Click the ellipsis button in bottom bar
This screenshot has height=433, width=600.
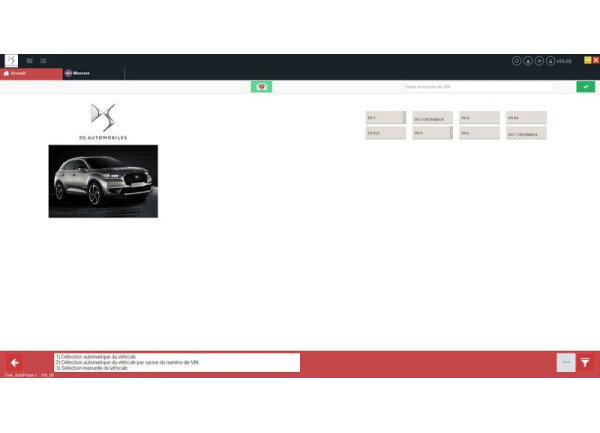pos(565,362)
